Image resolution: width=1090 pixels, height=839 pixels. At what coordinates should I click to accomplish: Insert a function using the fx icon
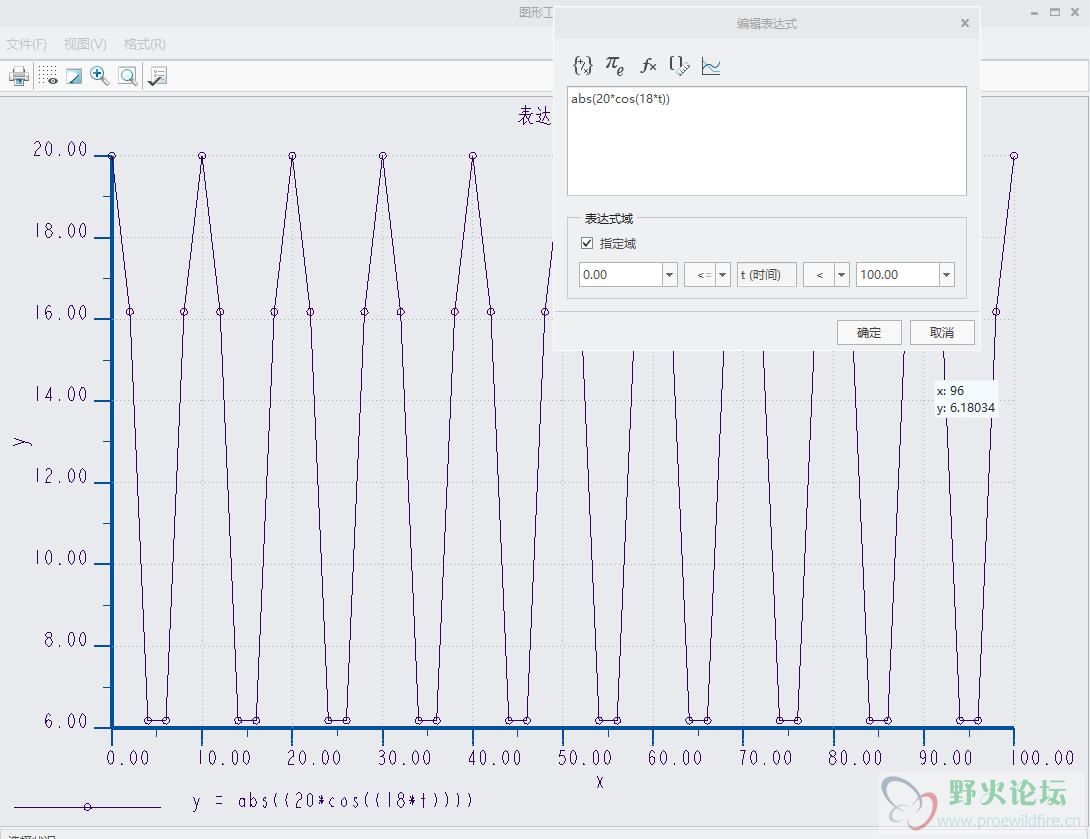[648, 66]
